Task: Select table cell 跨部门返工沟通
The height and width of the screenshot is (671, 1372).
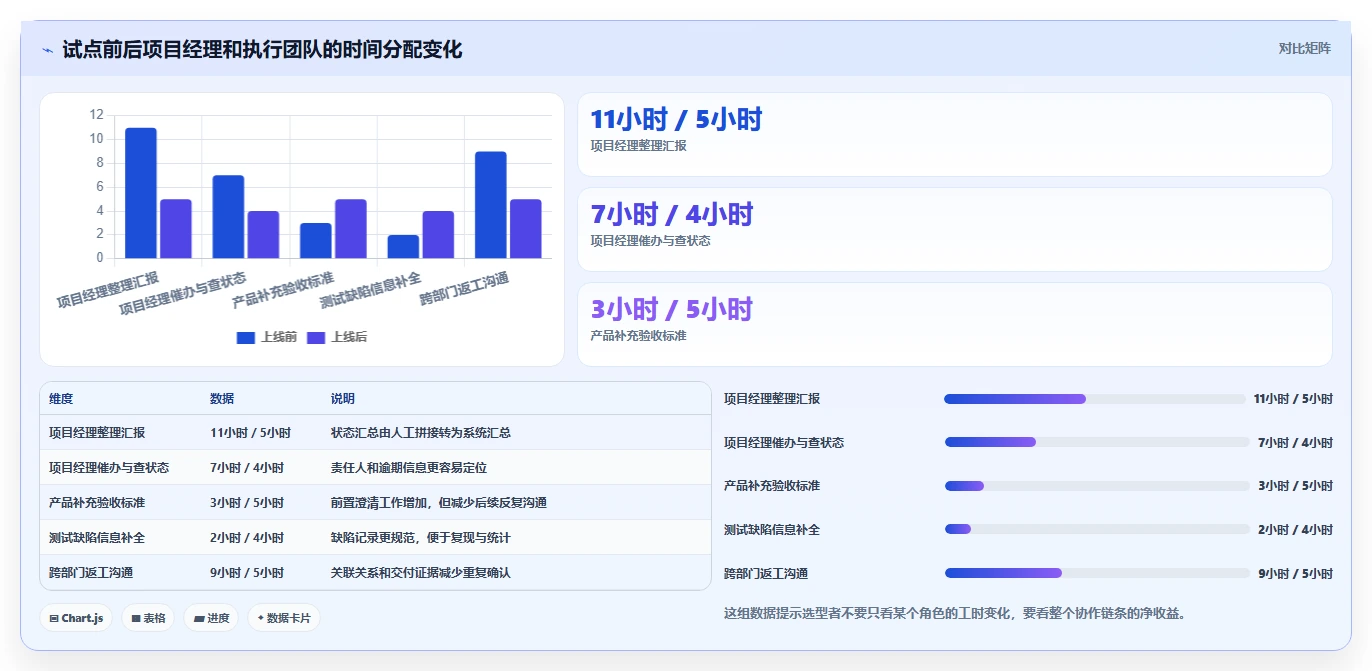Action: (91, 573)
